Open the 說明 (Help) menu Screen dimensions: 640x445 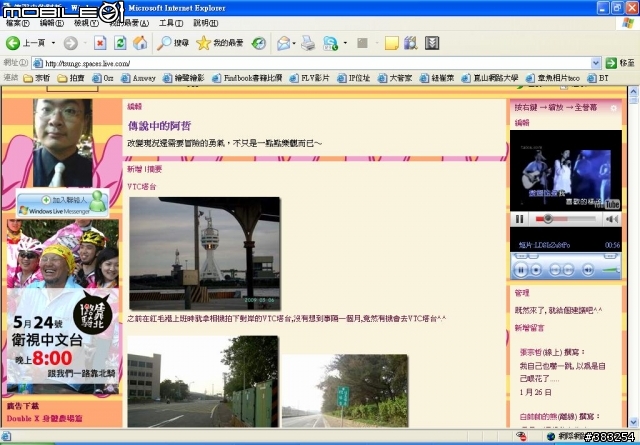pos(205,23)
